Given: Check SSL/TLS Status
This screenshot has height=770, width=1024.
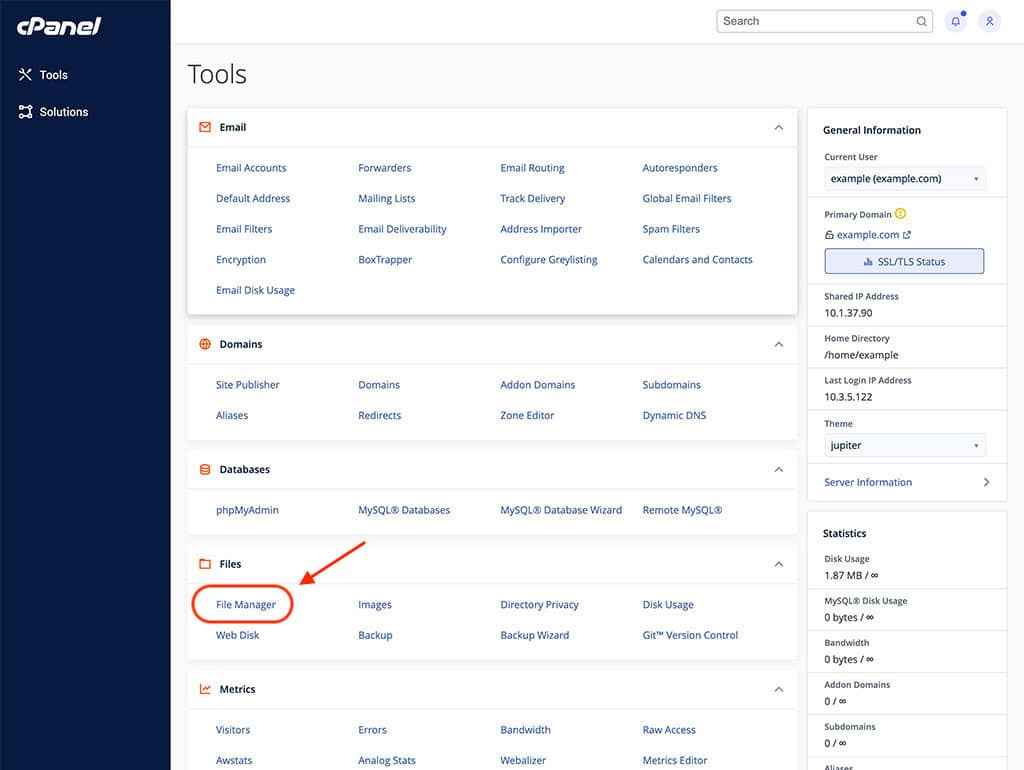Looking at the screenshot, I should click(904, 261).
